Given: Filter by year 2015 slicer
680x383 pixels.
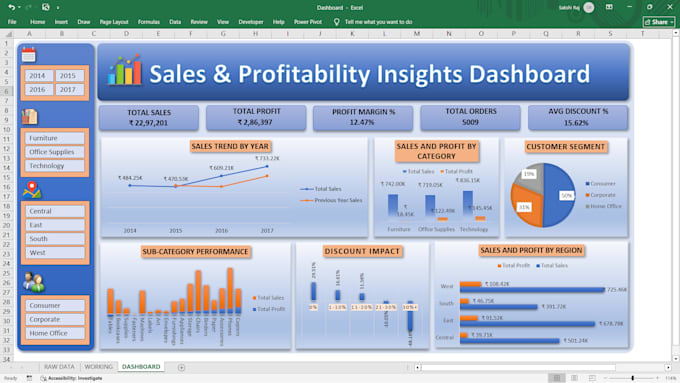Looking at the screenshot, I should tap(69, 75).
